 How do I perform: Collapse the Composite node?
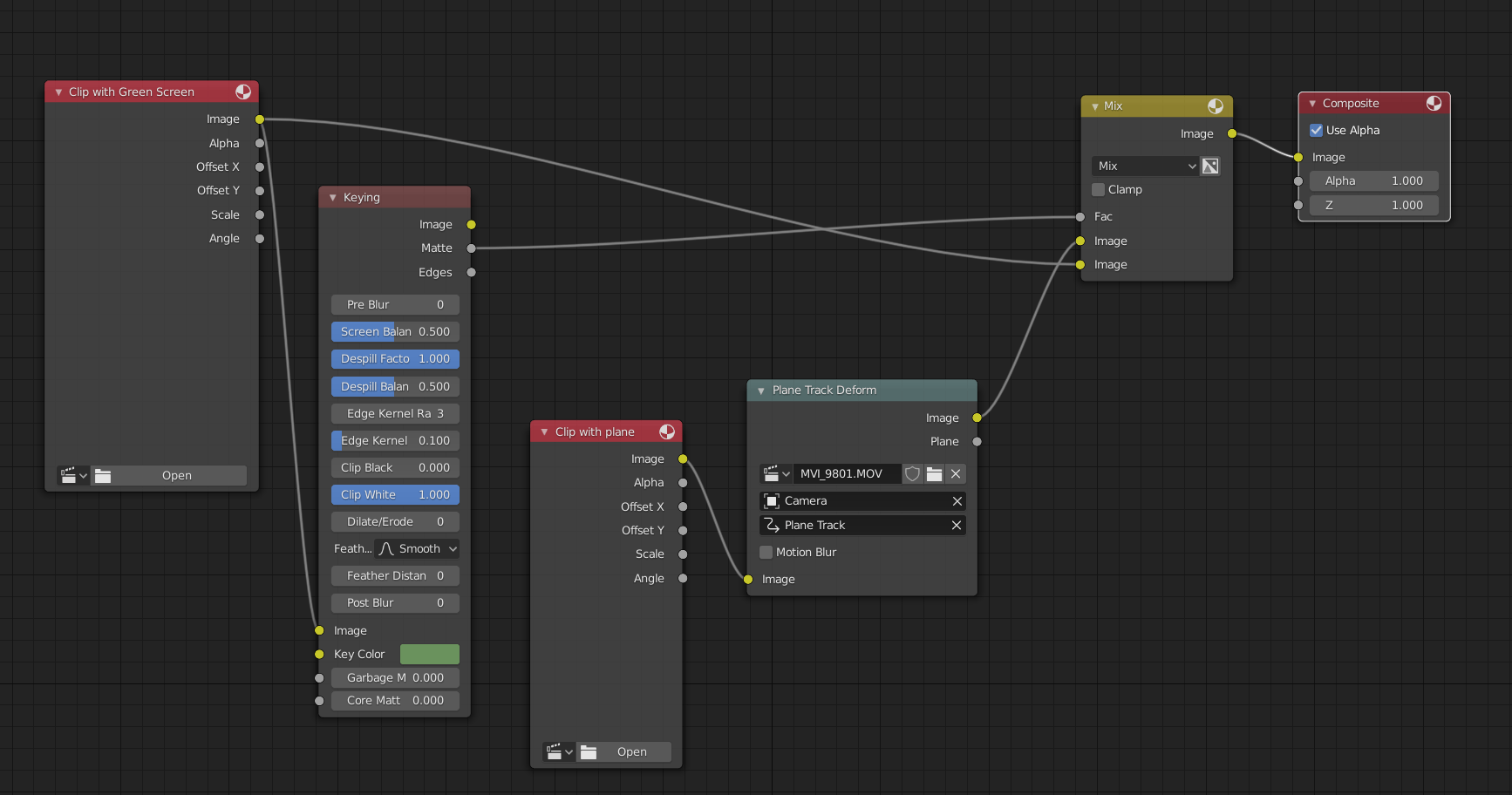coord(1312,104)
